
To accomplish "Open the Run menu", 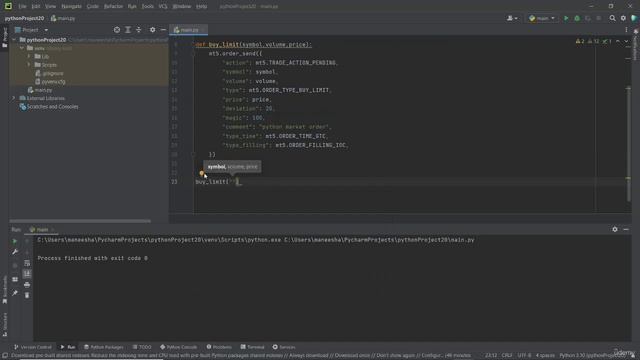I will tap(132, 7).
